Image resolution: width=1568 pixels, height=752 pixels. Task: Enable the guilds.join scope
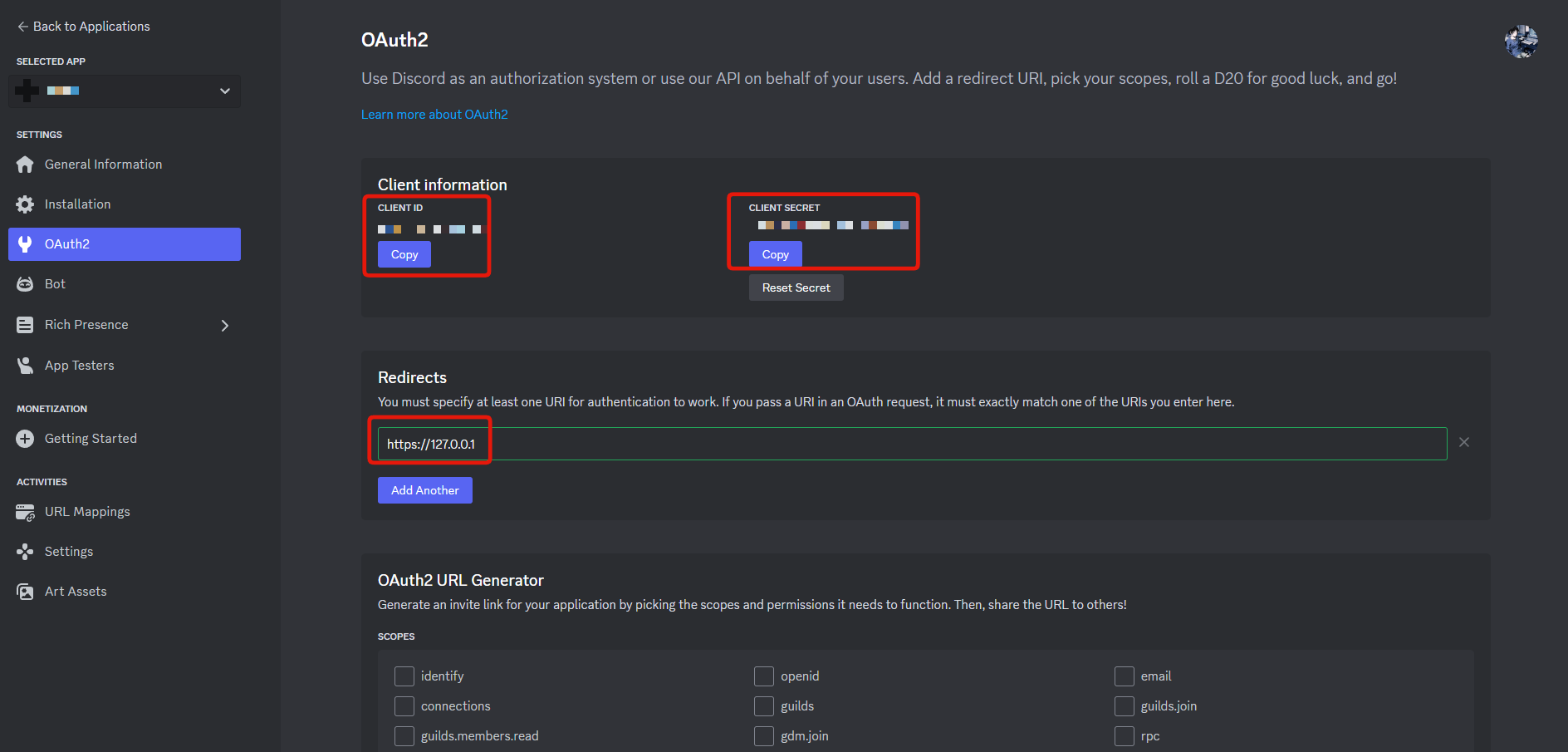click(x=1125, y=706)
